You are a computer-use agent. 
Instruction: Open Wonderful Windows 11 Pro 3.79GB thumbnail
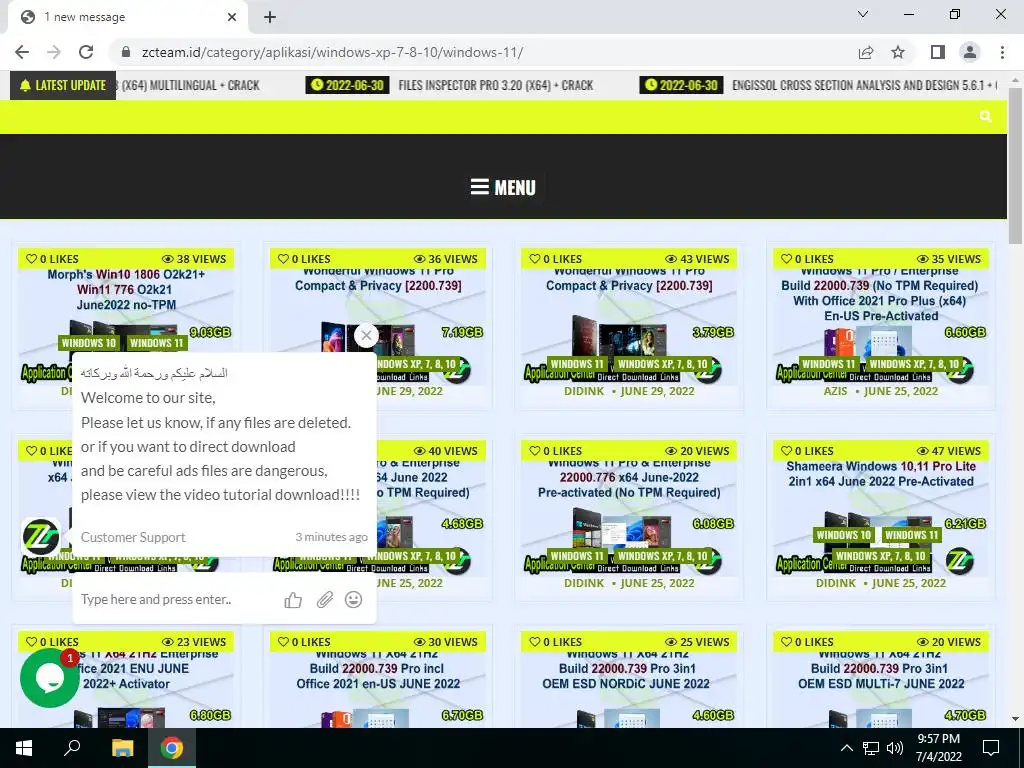coord(629,317)
